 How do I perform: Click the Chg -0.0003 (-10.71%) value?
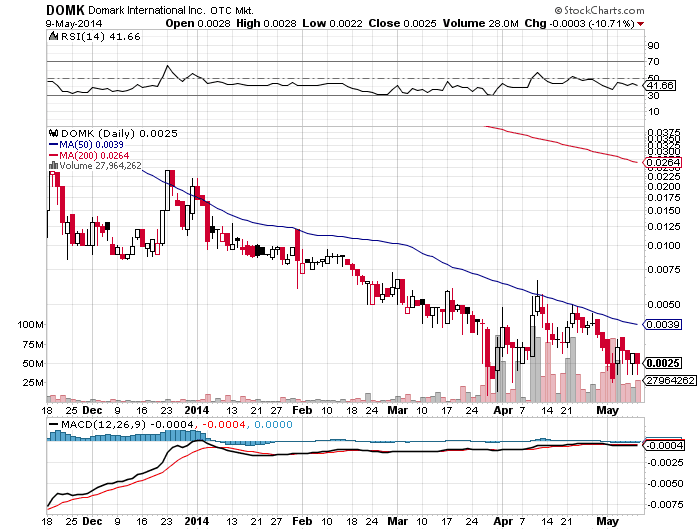click(x=579, y=23)
